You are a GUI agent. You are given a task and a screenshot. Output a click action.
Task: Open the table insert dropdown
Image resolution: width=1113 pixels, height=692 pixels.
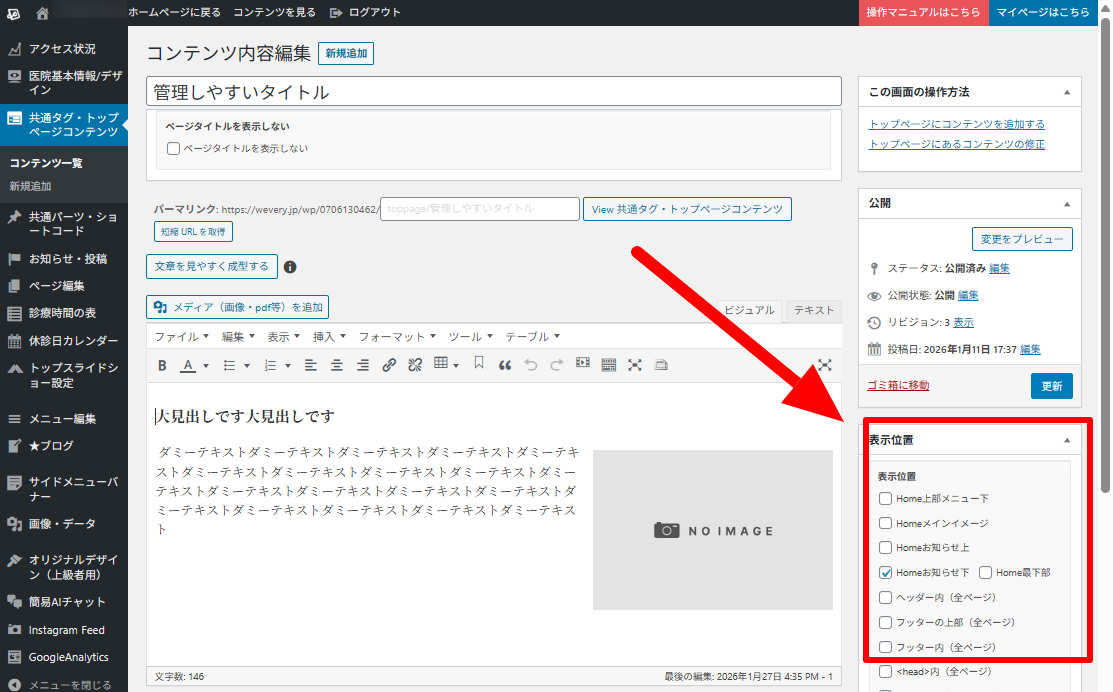pyautogui.click(x=446, y=366)
